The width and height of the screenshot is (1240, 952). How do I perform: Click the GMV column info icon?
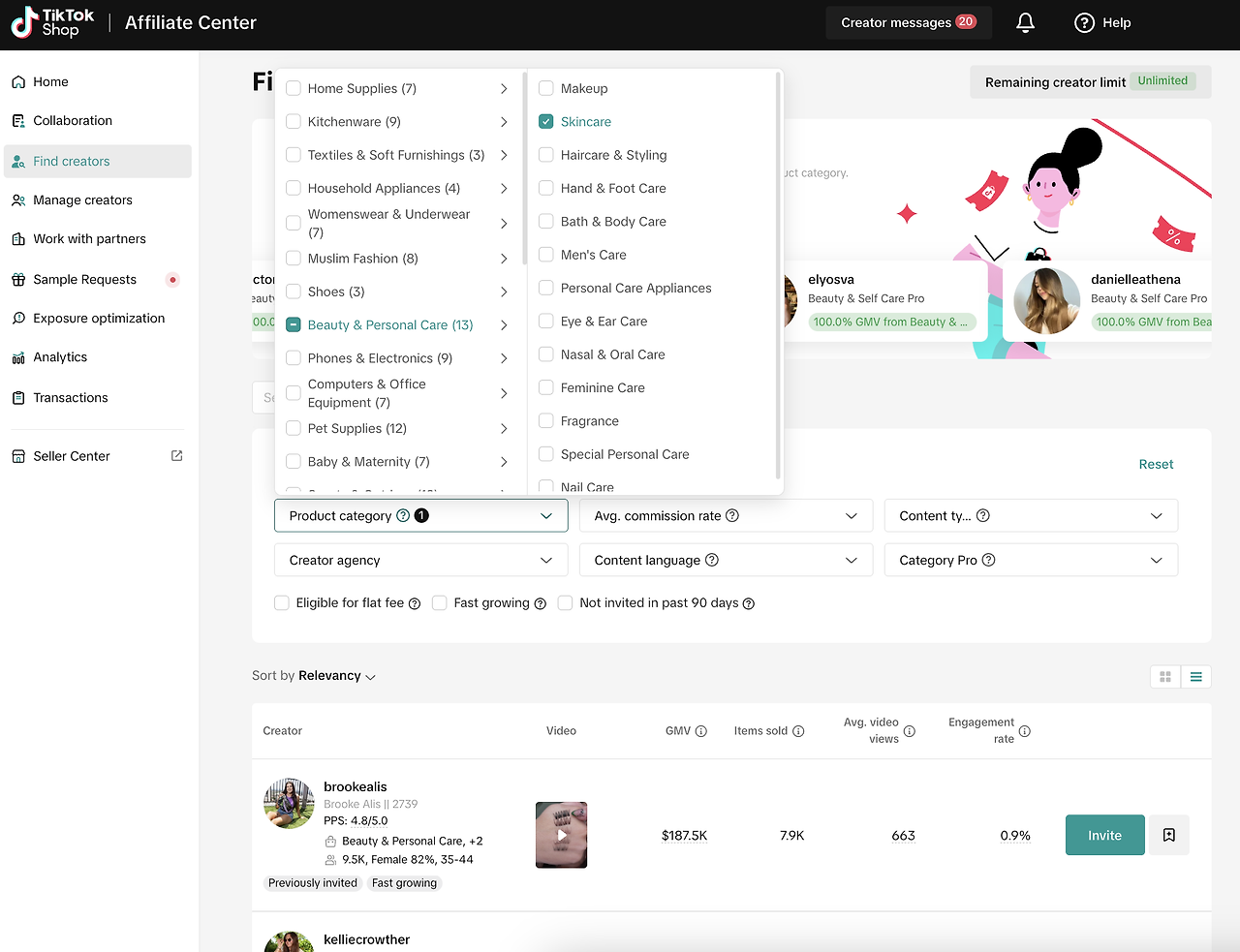[701, 731]
